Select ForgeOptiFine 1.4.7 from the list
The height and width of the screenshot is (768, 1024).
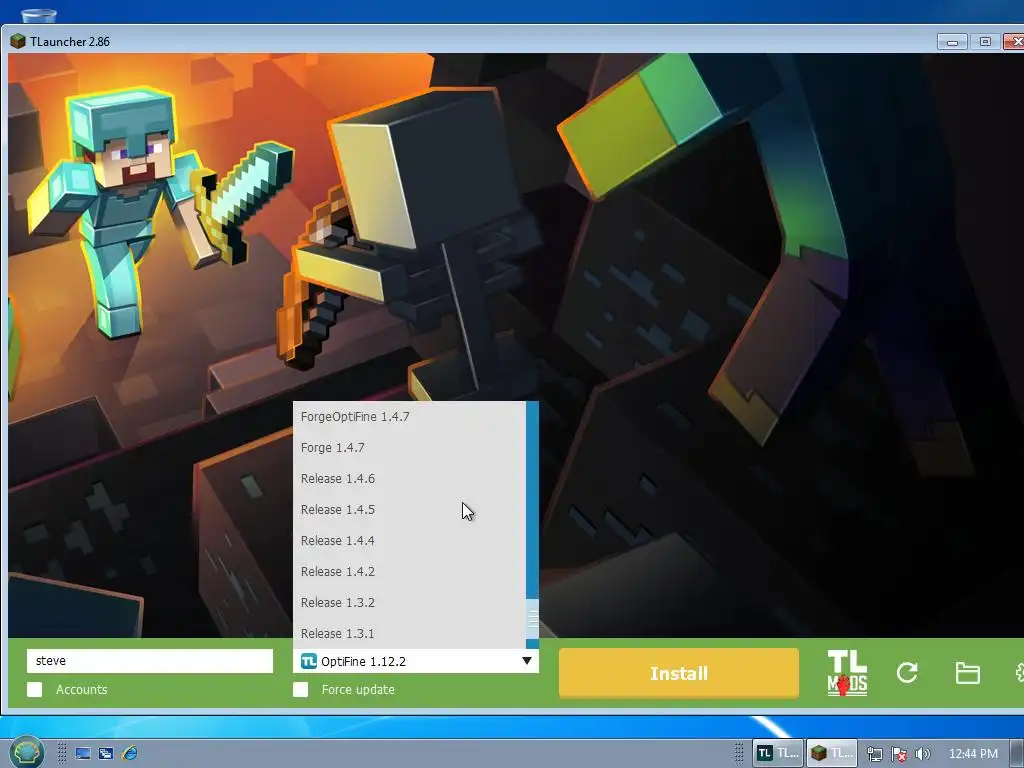[409, 417]
